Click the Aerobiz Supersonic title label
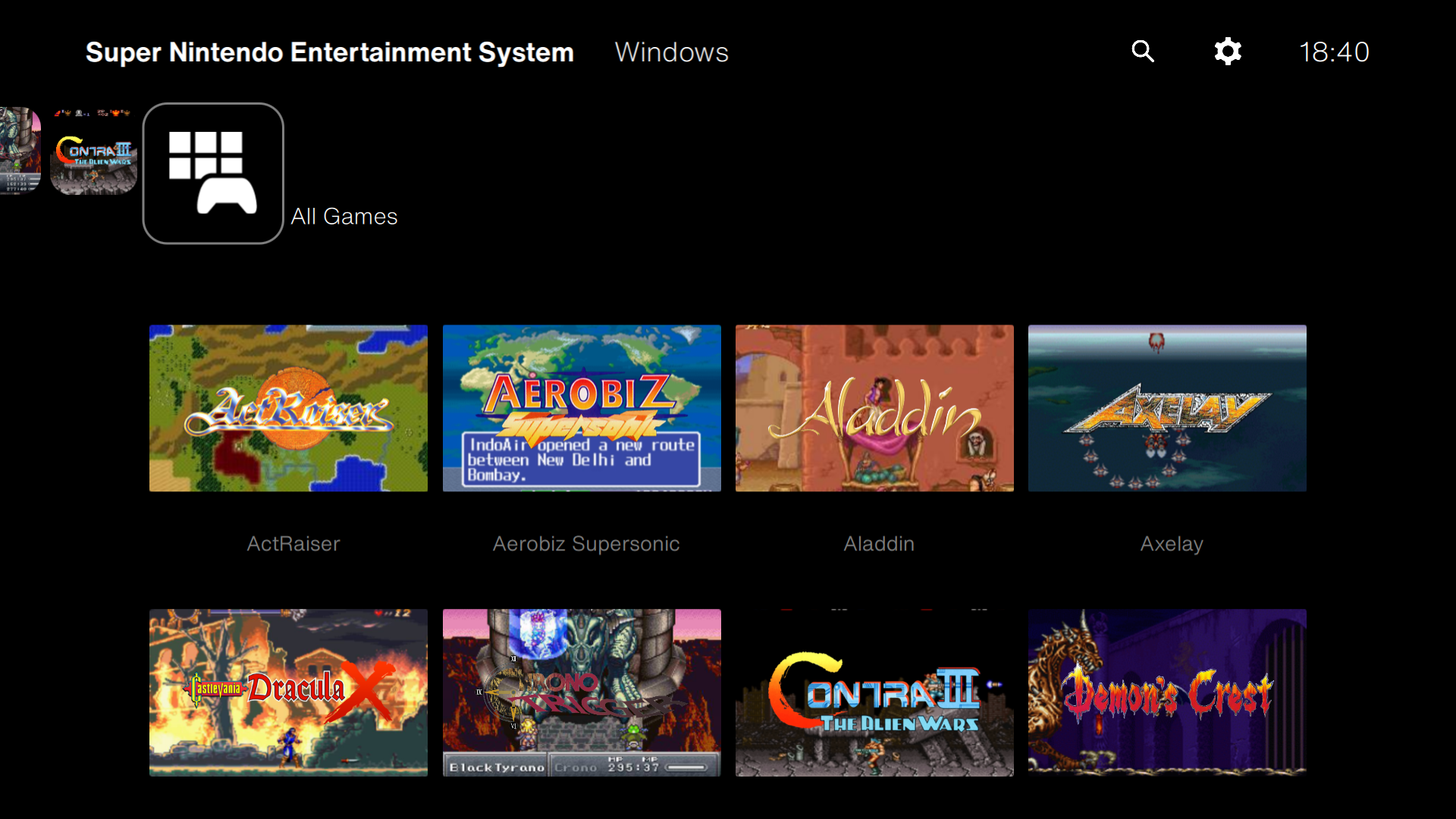The image size is (1456, 819). pos(586,544)
